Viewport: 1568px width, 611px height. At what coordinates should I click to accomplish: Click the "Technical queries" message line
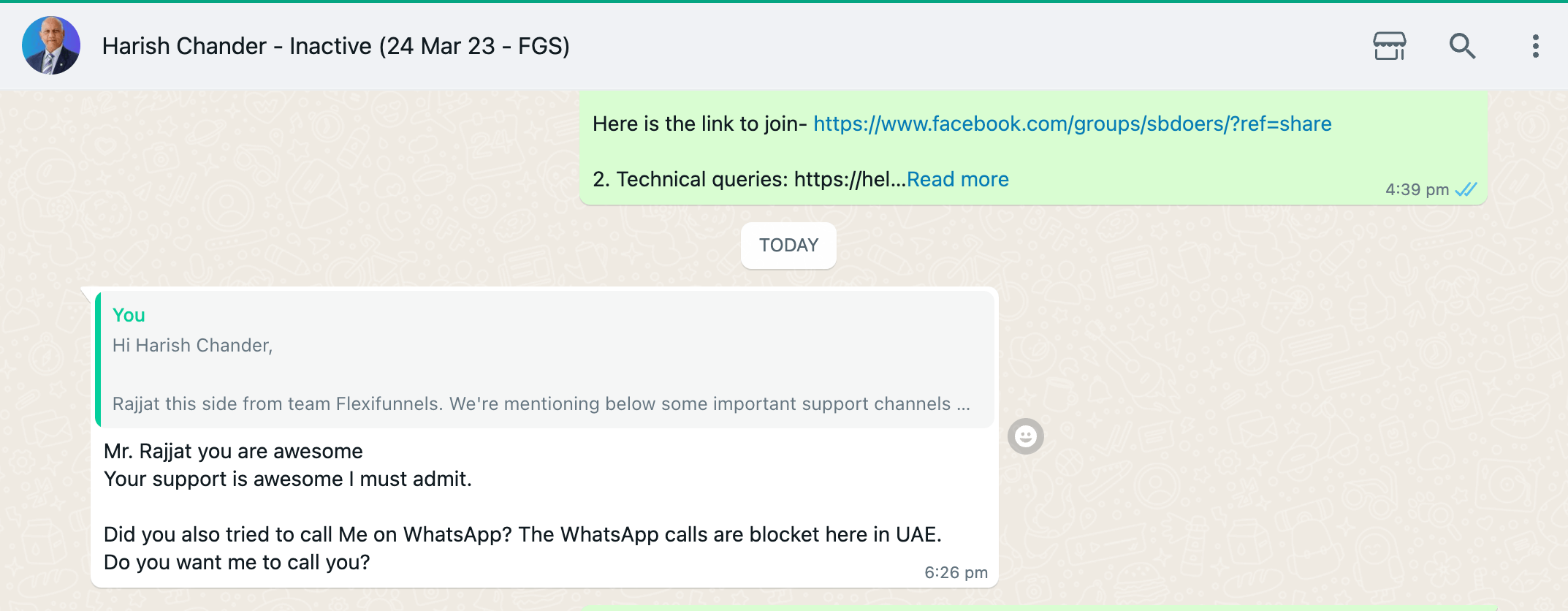[x=749, y=180]
